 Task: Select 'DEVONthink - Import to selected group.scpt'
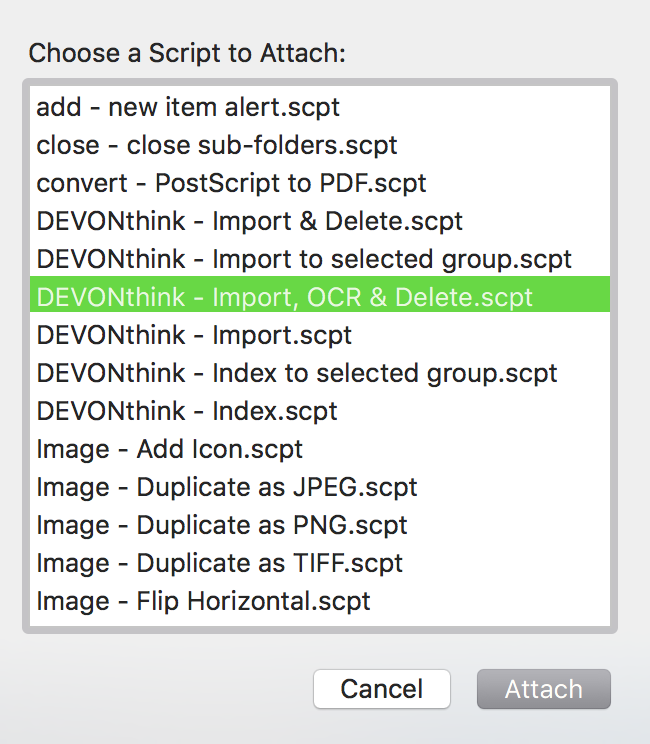320,259
